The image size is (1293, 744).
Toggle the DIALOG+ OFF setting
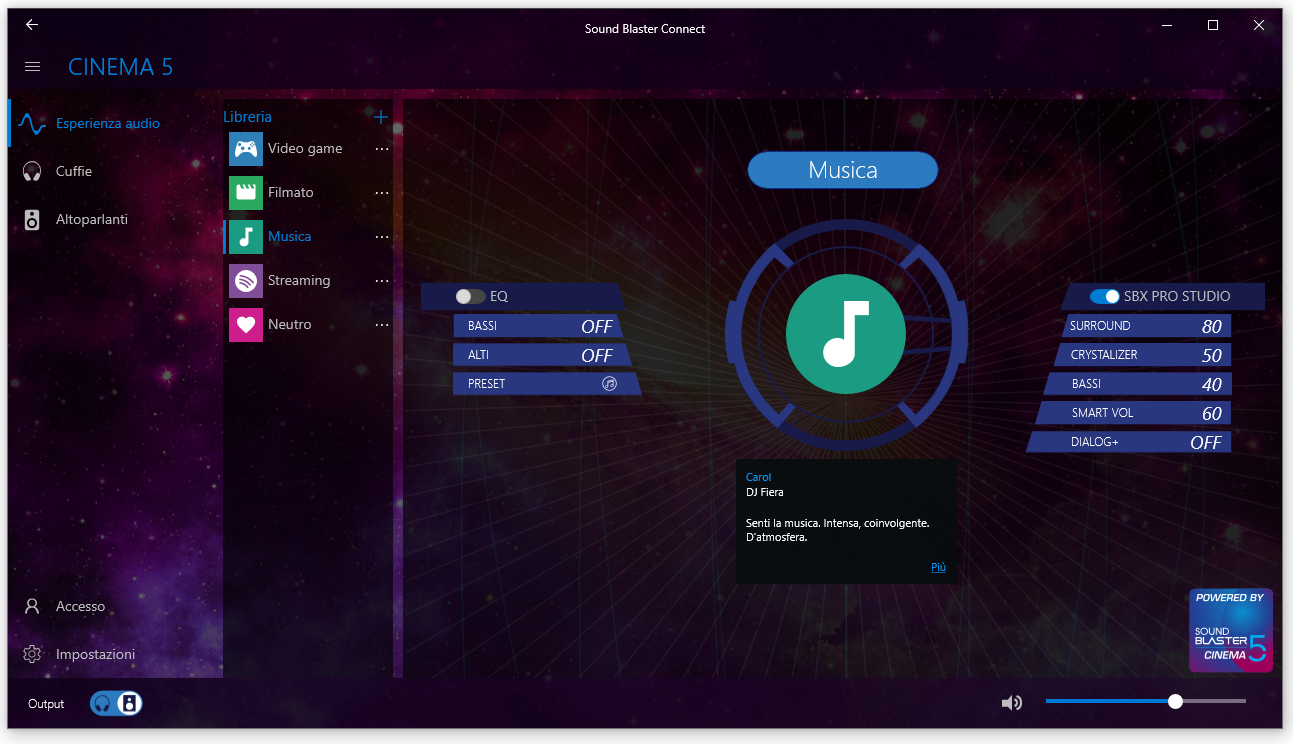(x=1129, y=442)
